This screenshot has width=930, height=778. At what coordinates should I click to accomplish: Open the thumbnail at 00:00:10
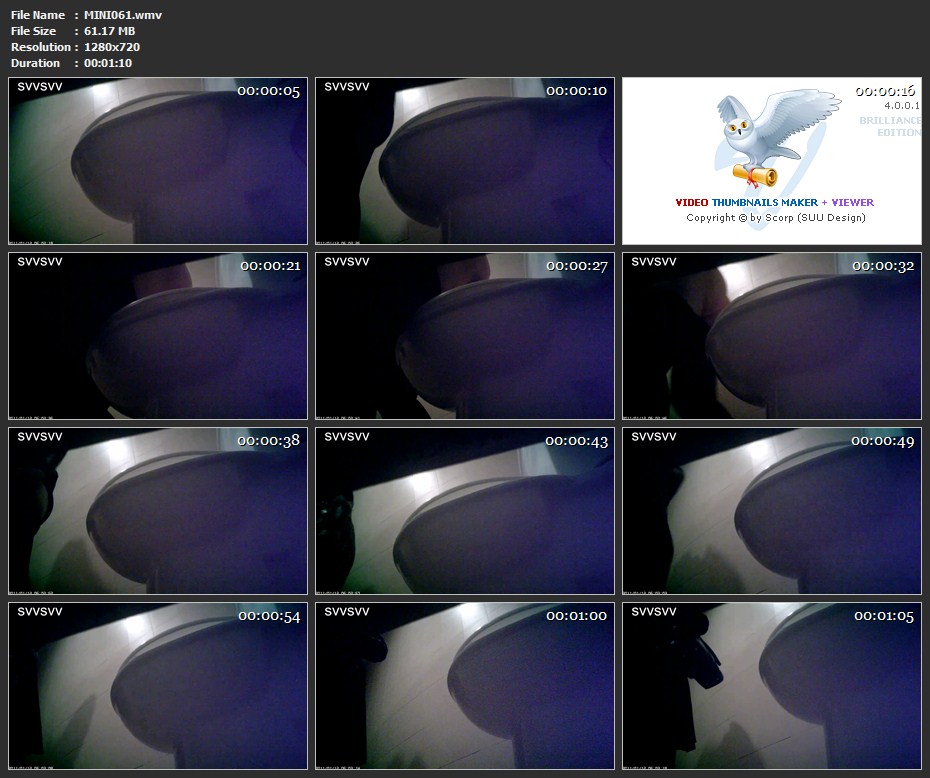tap(465, 161)
